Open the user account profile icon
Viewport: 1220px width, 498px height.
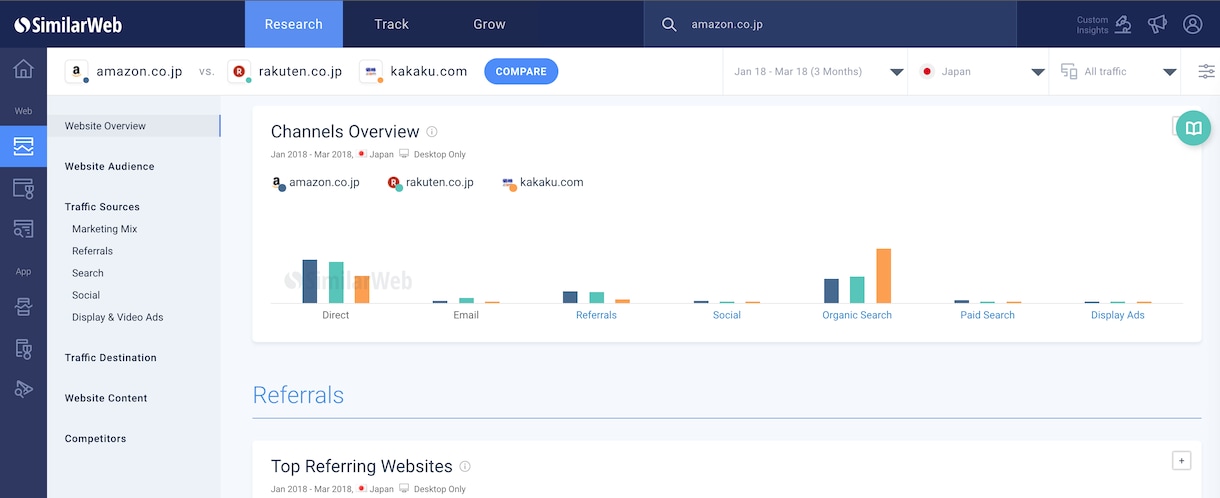pyautogui.click(x=1192, y=24)
